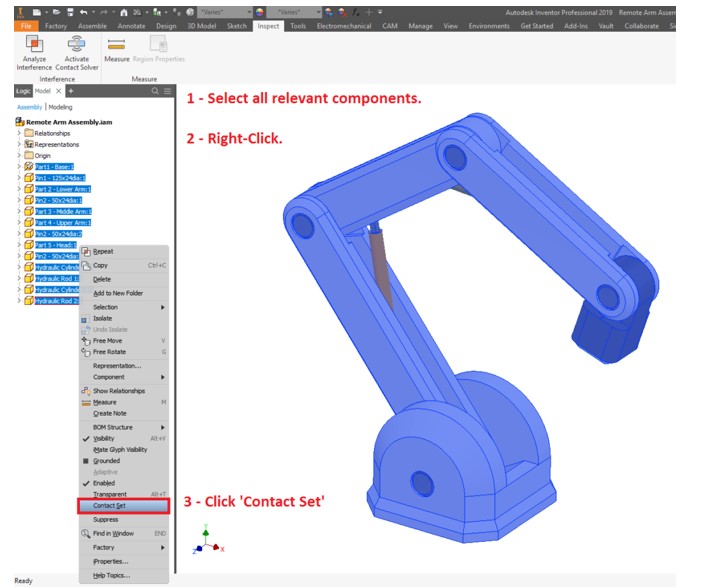Click the Save icon in quick access toolbar
720x588 pixels.
pyautogui.click(x=68, y=12)
